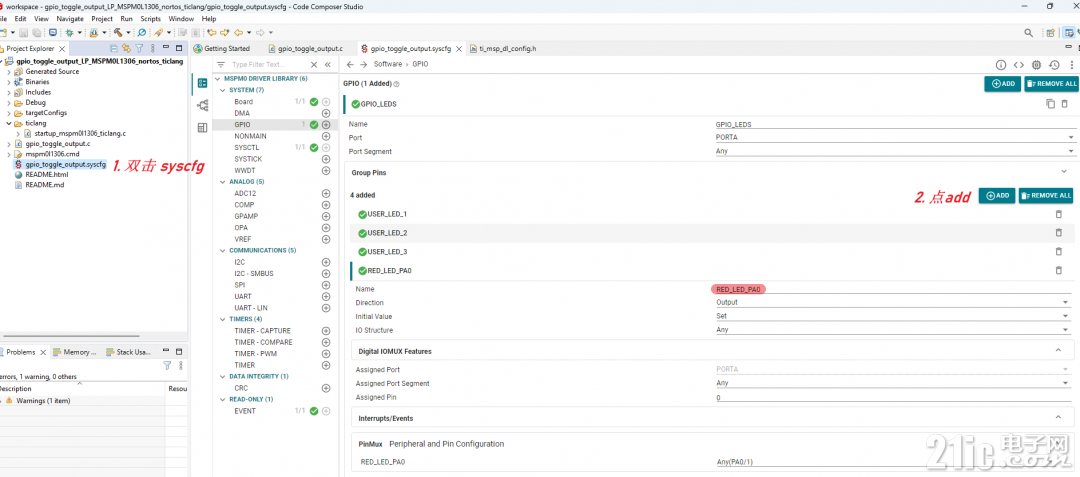Show generated files via code brackets icon

click(1019, 65)
